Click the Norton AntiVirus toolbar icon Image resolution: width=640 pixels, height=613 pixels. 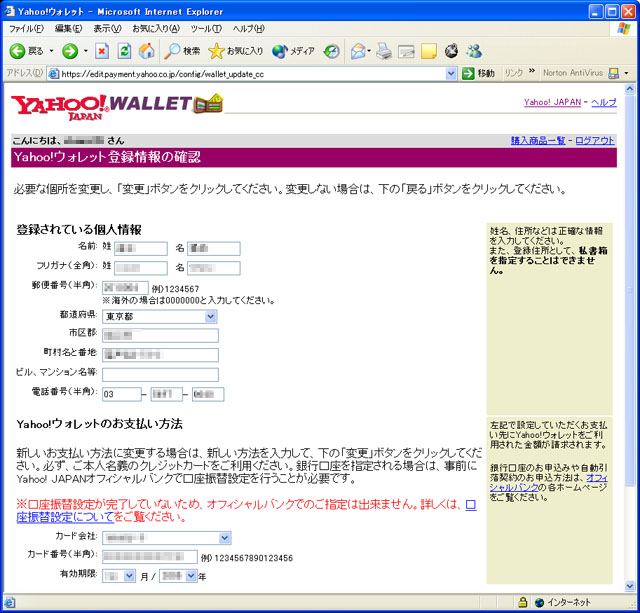point(613,73)
